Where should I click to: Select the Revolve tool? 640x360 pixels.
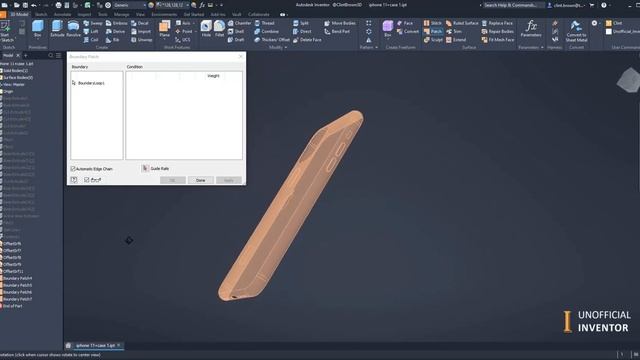(73, 29)
